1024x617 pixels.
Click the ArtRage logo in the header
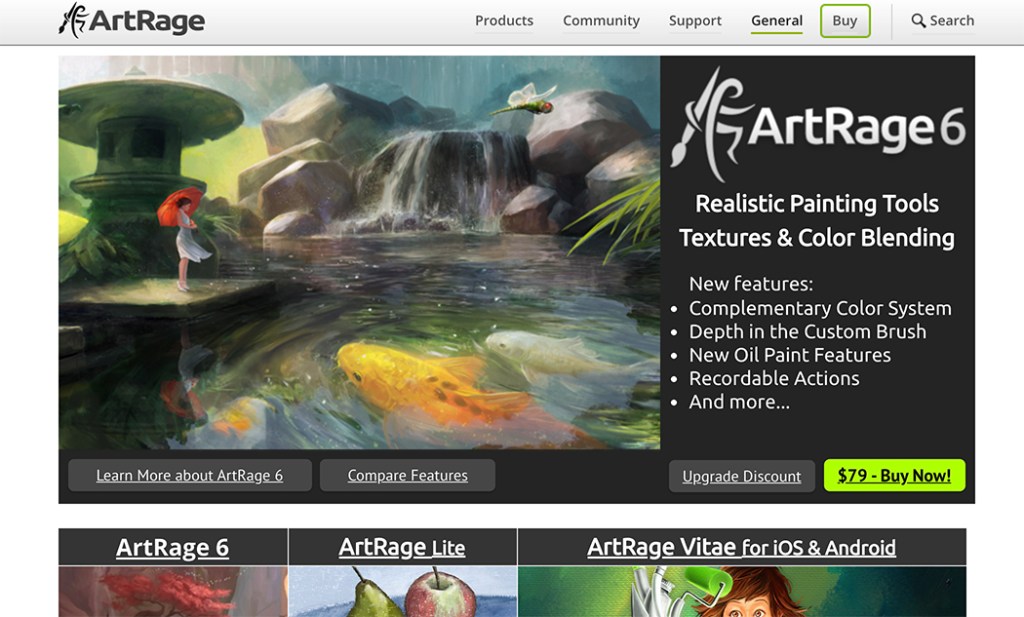tap(132, 20)
